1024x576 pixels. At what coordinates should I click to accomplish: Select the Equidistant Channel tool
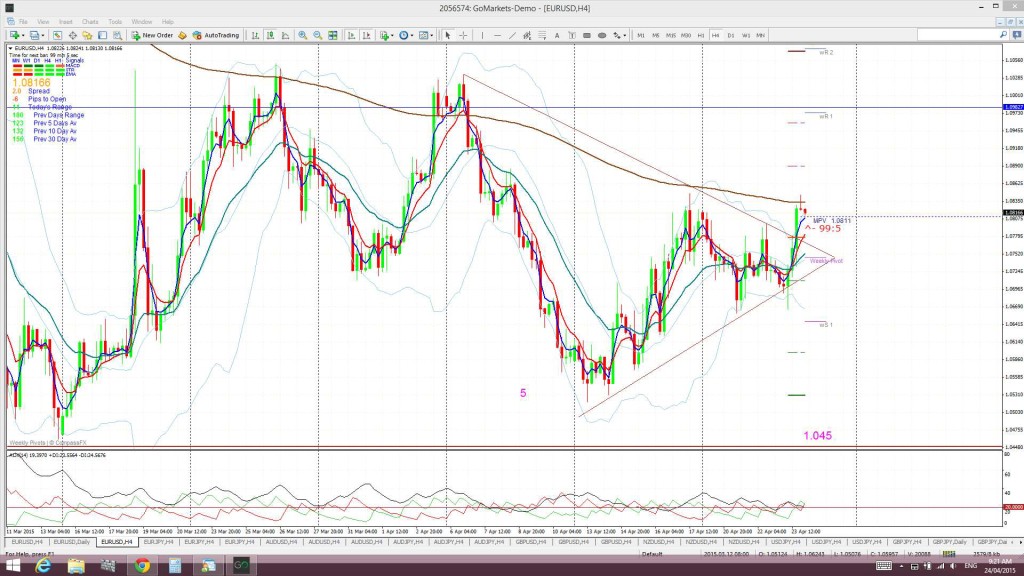point(527,35)
